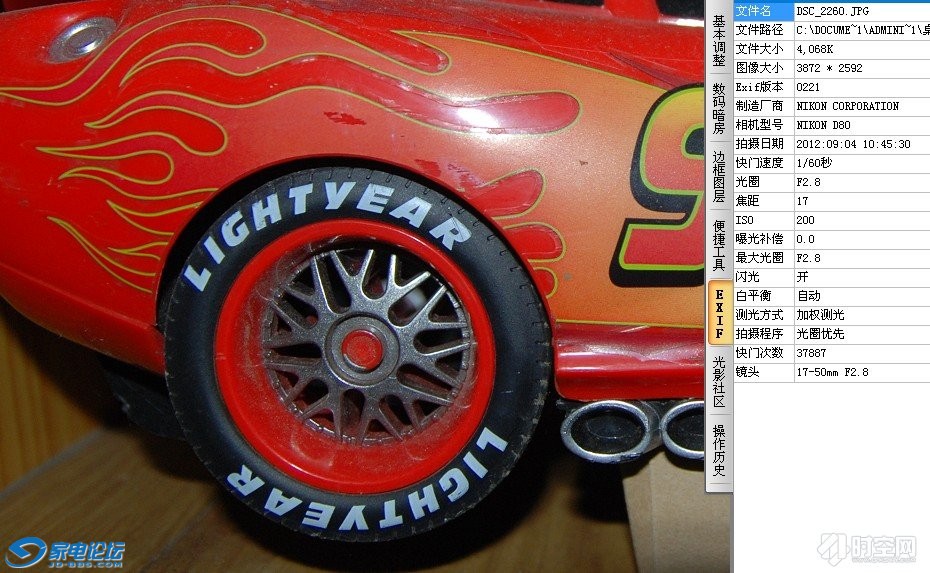Screen dimensions: 930x573
Task: Select the 曝光补偿 value 0.0
Action: click(805, 238)
